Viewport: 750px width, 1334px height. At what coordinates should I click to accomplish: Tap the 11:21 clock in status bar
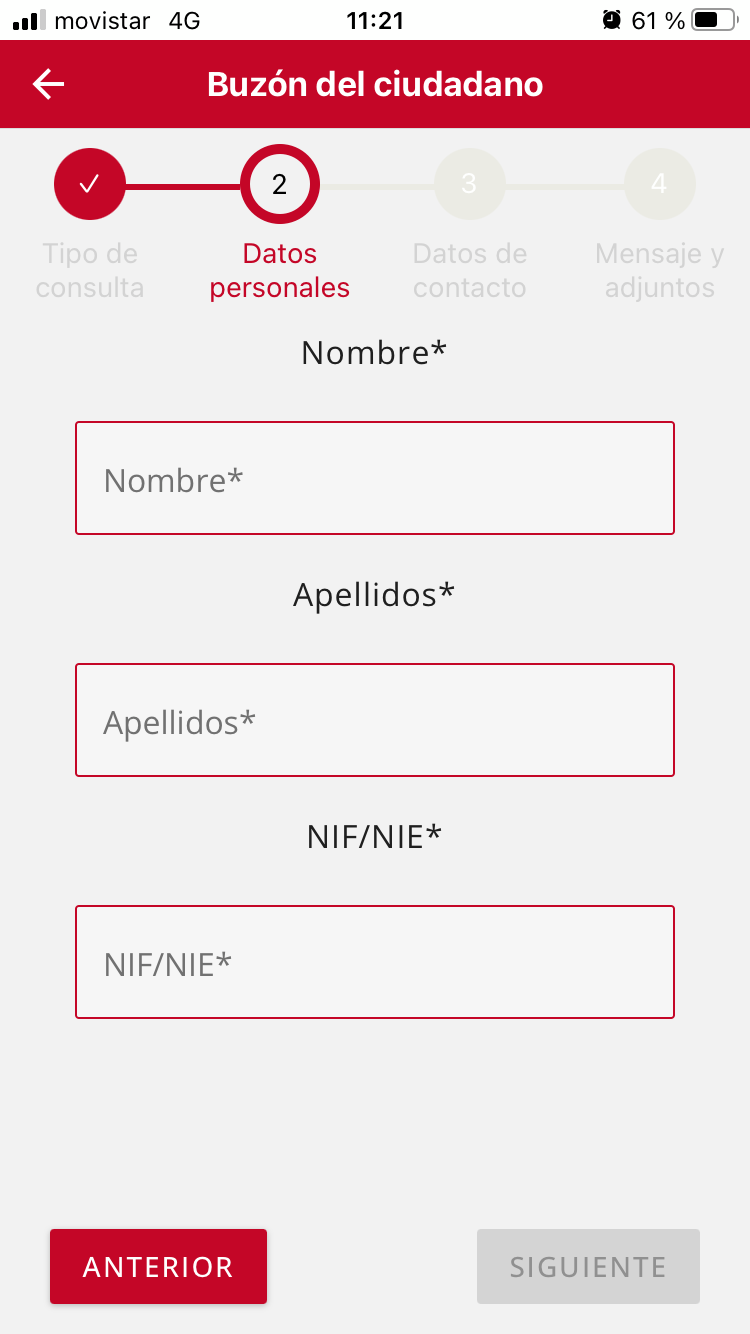(x=375, y=19)
